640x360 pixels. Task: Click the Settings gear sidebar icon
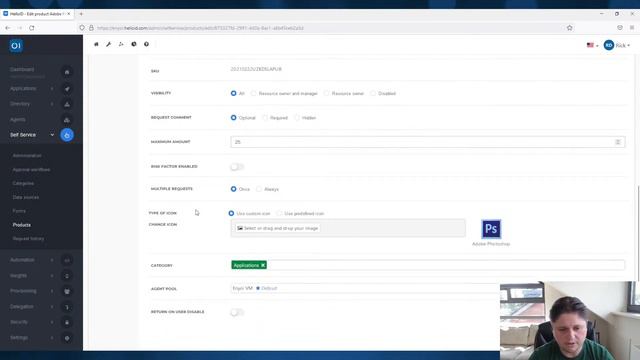[67, 338]
